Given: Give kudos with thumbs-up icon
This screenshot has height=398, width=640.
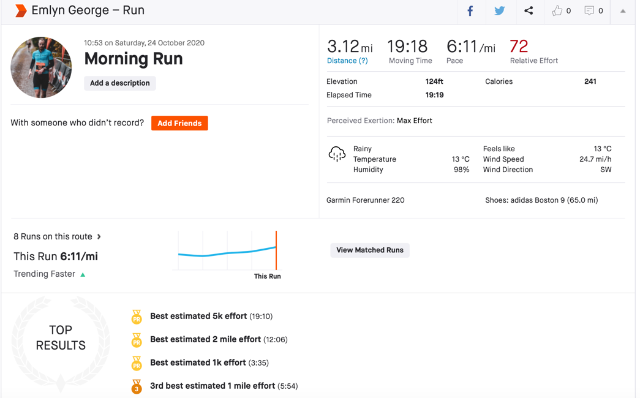Looking at the screenshot, I should point(557,11).
